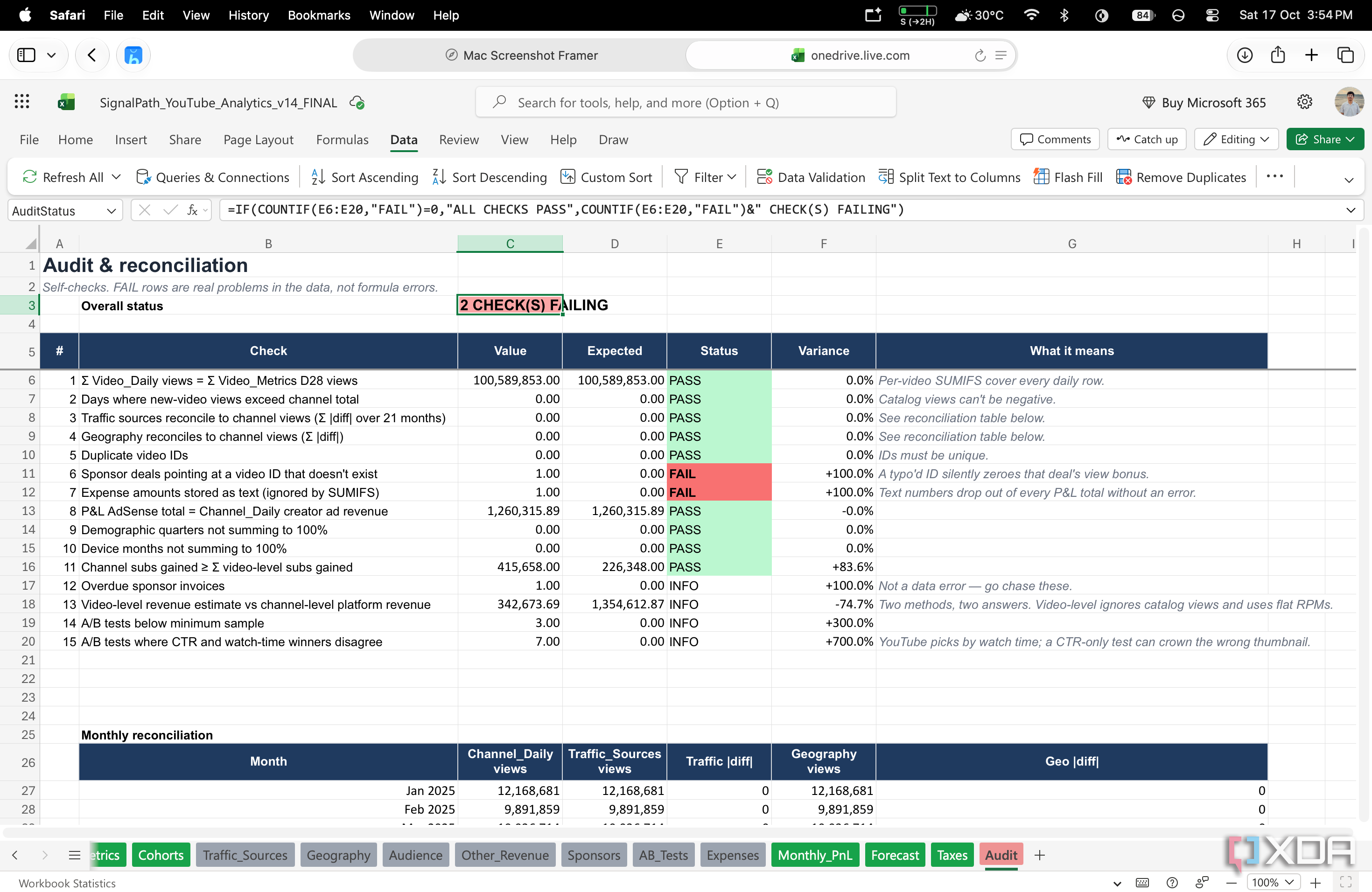This screenshot has width=1372, height=892.
Task: Show Safari tab overview
Action: 1345,56
